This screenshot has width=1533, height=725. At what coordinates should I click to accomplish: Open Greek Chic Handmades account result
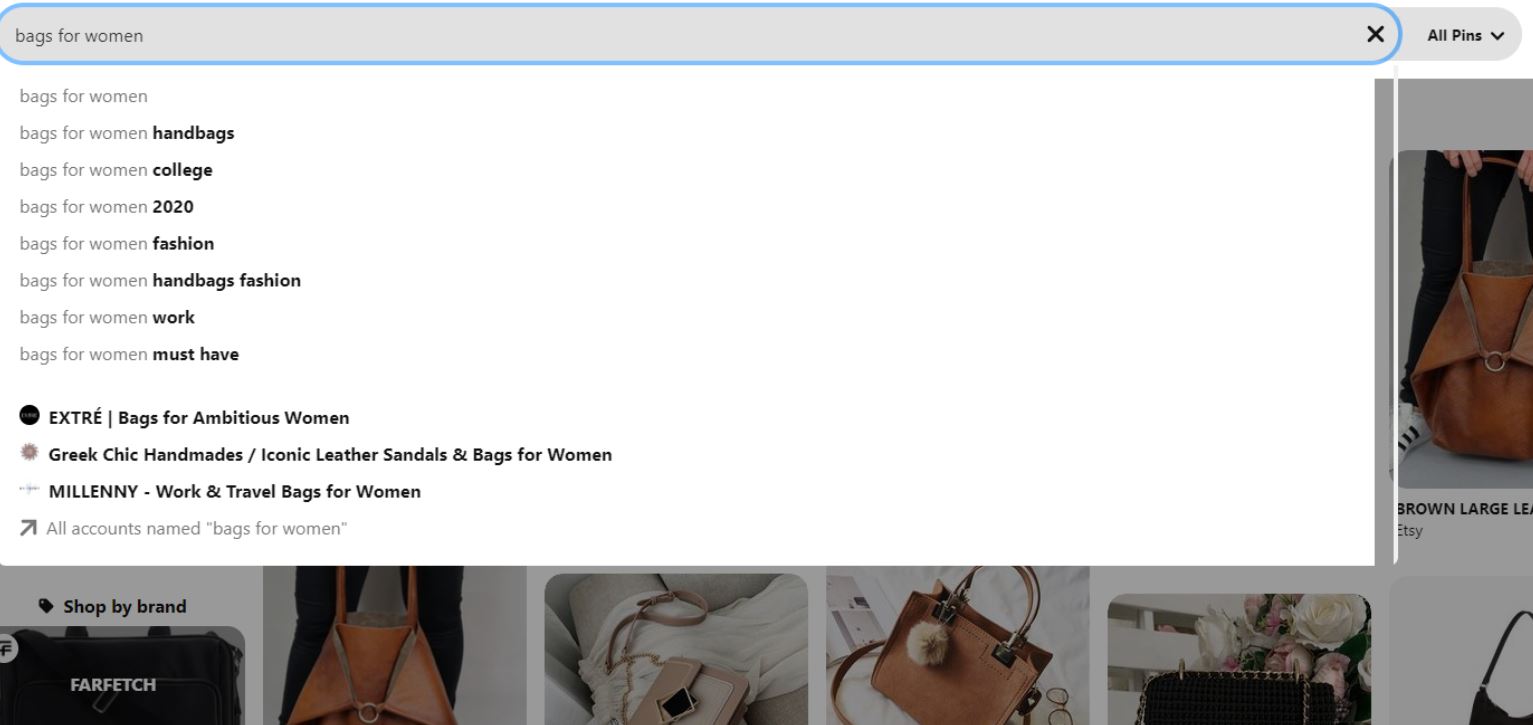pos(330,455)
